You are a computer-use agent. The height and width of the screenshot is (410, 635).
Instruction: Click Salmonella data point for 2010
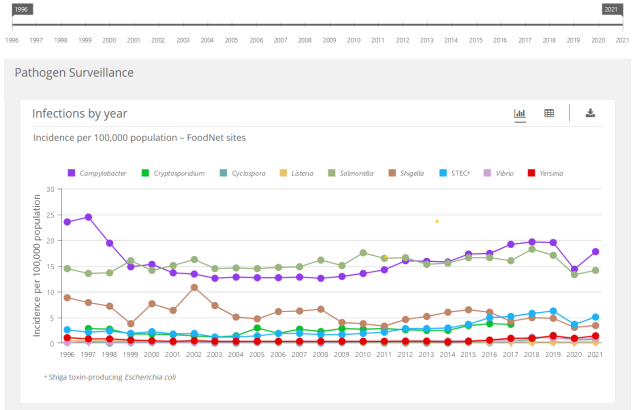[x=362, y=253]
